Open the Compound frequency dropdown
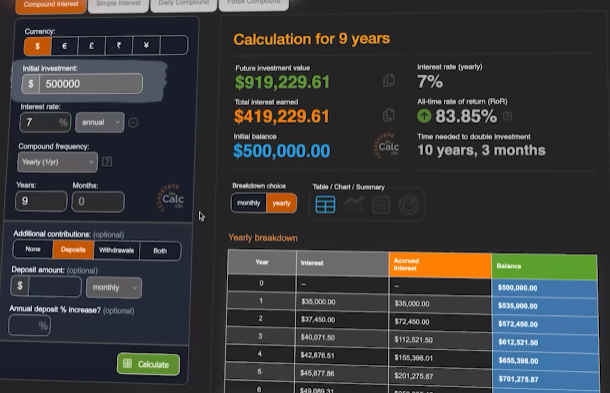The height and width of the screenshot is (393, 610). click(x=57, y=162)
